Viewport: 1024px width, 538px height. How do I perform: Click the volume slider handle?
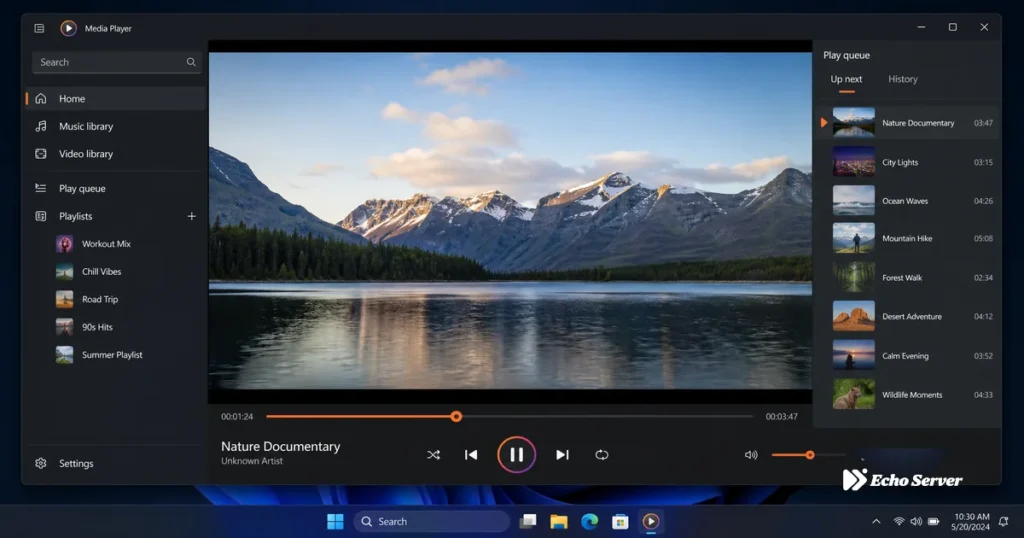point(810,454)
